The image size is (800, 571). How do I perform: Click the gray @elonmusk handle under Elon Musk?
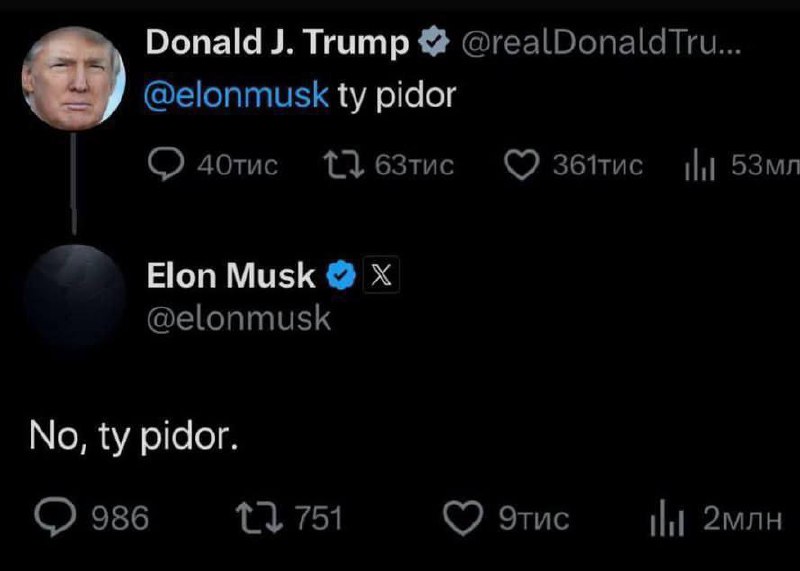tap(238, 318)
